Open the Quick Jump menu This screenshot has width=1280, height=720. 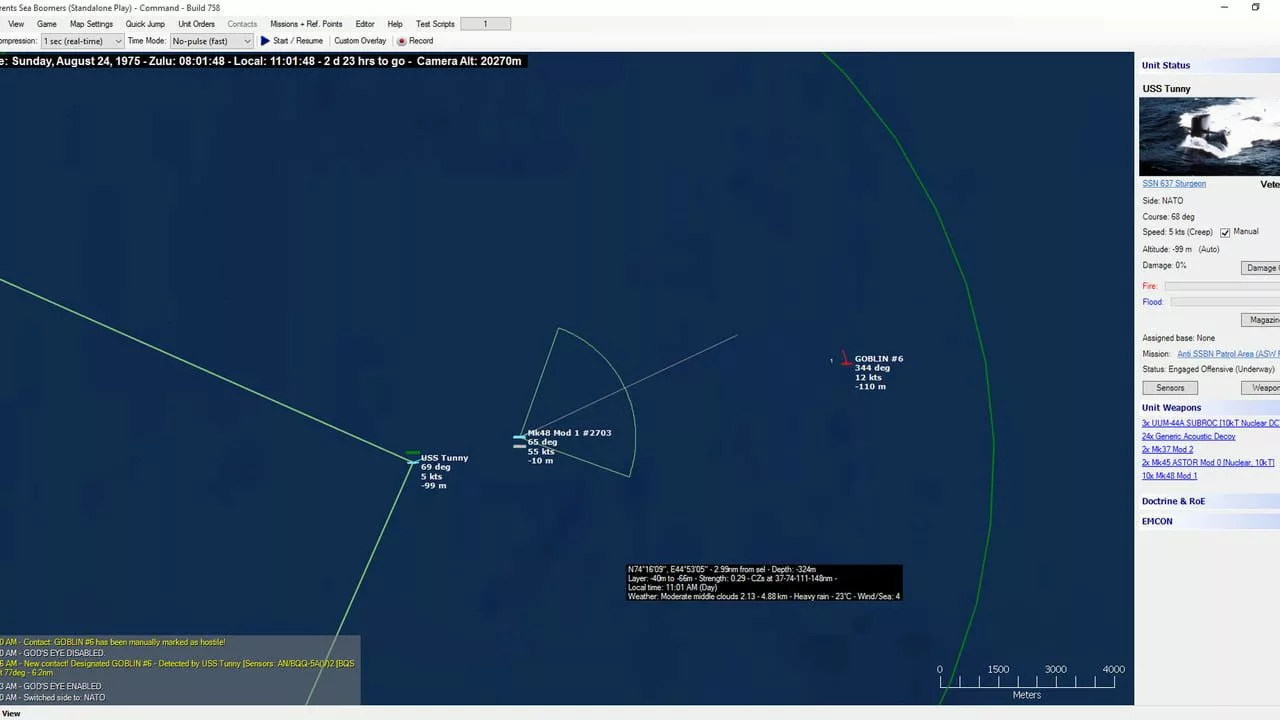tap(145, 24)
